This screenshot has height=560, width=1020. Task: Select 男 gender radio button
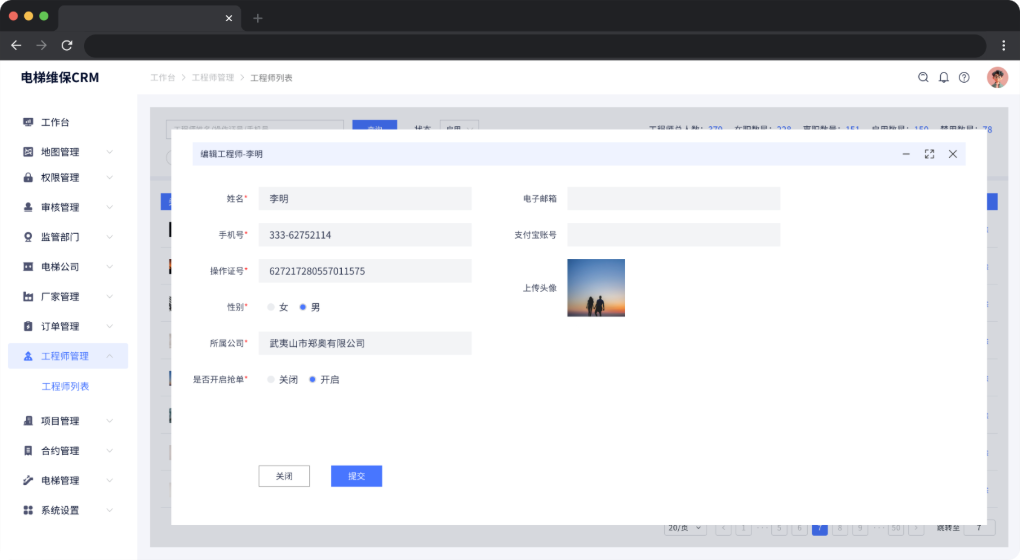pyautogui.click(x=302, y=307)
